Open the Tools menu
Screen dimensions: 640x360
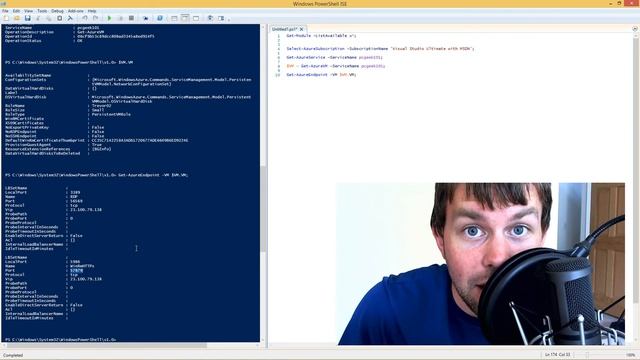click(42, 11)
